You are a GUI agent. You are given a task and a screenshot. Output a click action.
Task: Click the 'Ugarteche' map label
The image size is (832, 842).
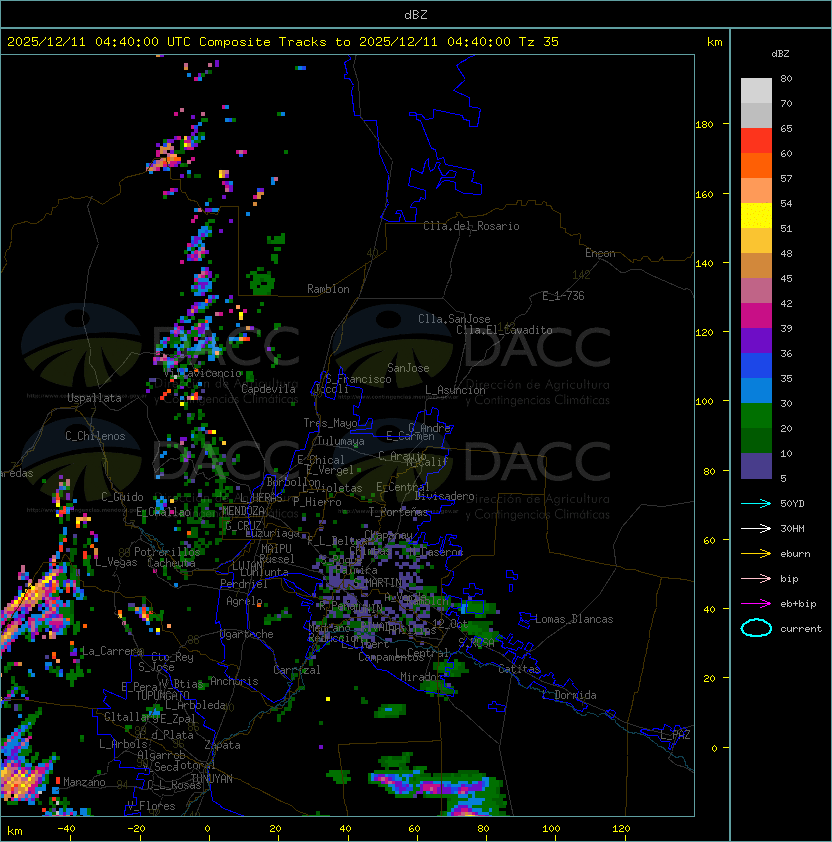tap(247, 634)
